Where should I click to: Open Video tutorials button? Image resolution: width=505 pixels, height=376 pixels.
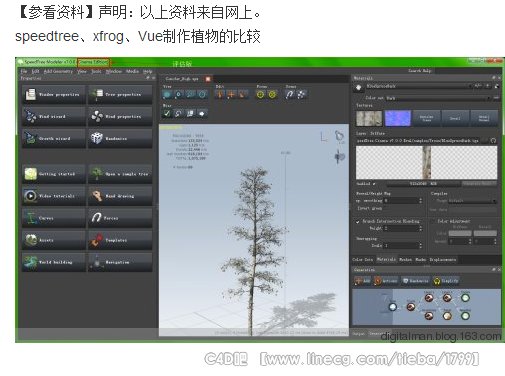pos(54,196)
